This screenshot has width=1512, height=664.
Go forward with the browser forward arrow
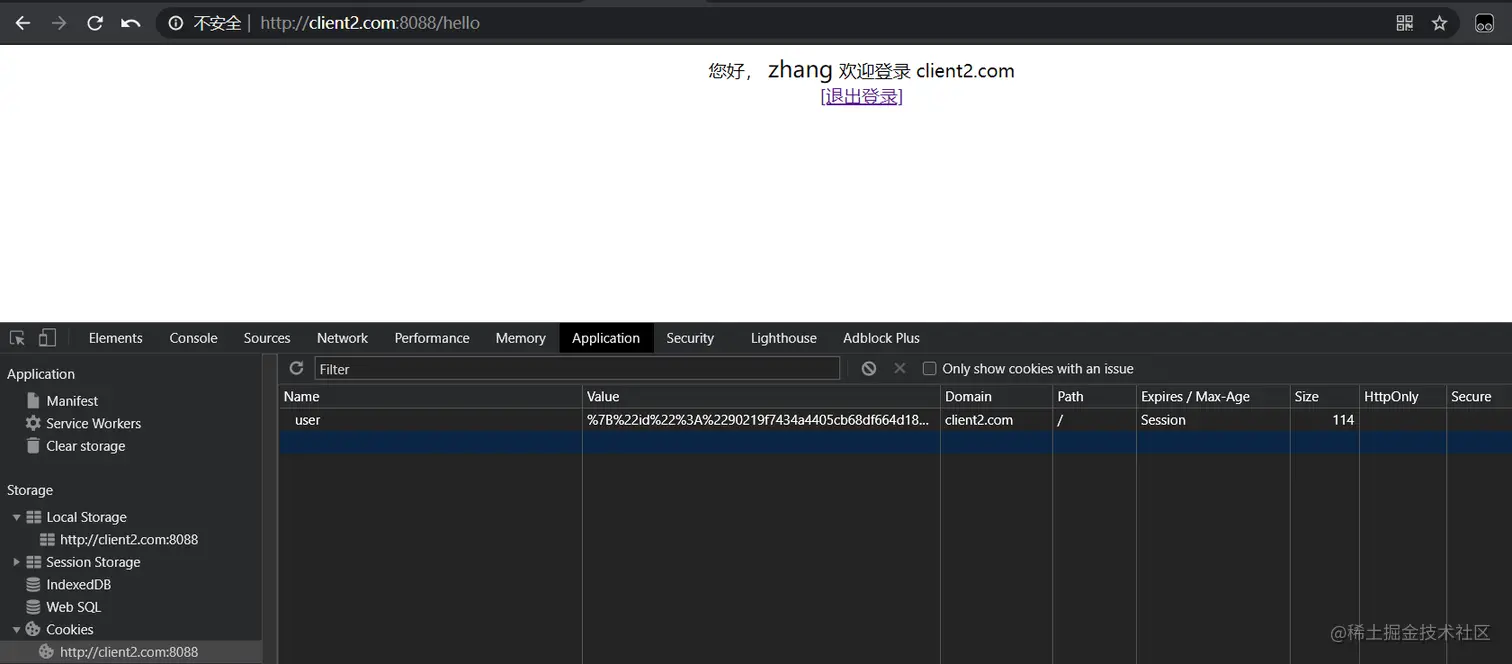click(x=59, y=23)
